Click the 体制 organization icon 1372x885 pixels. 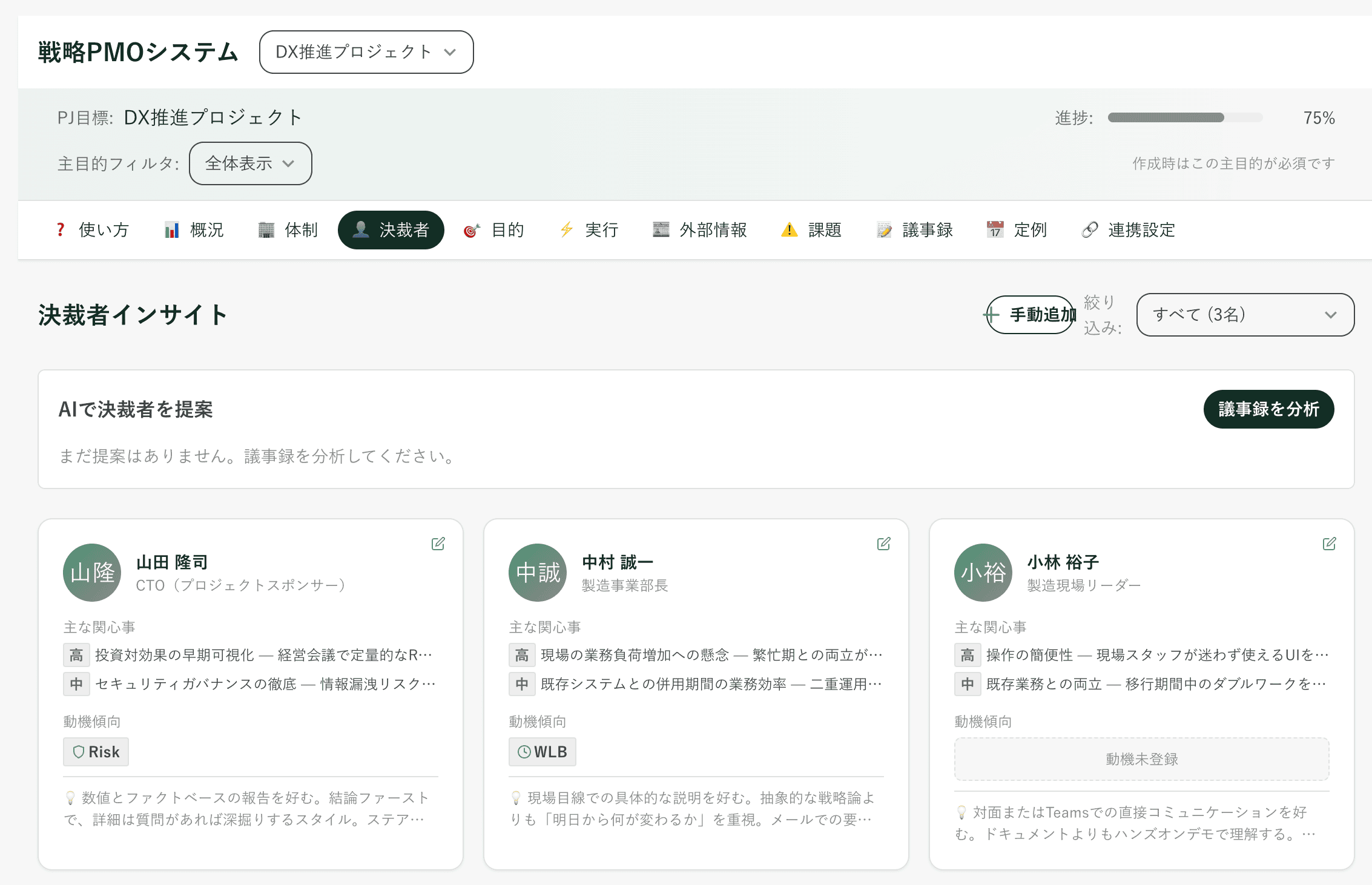266,230
